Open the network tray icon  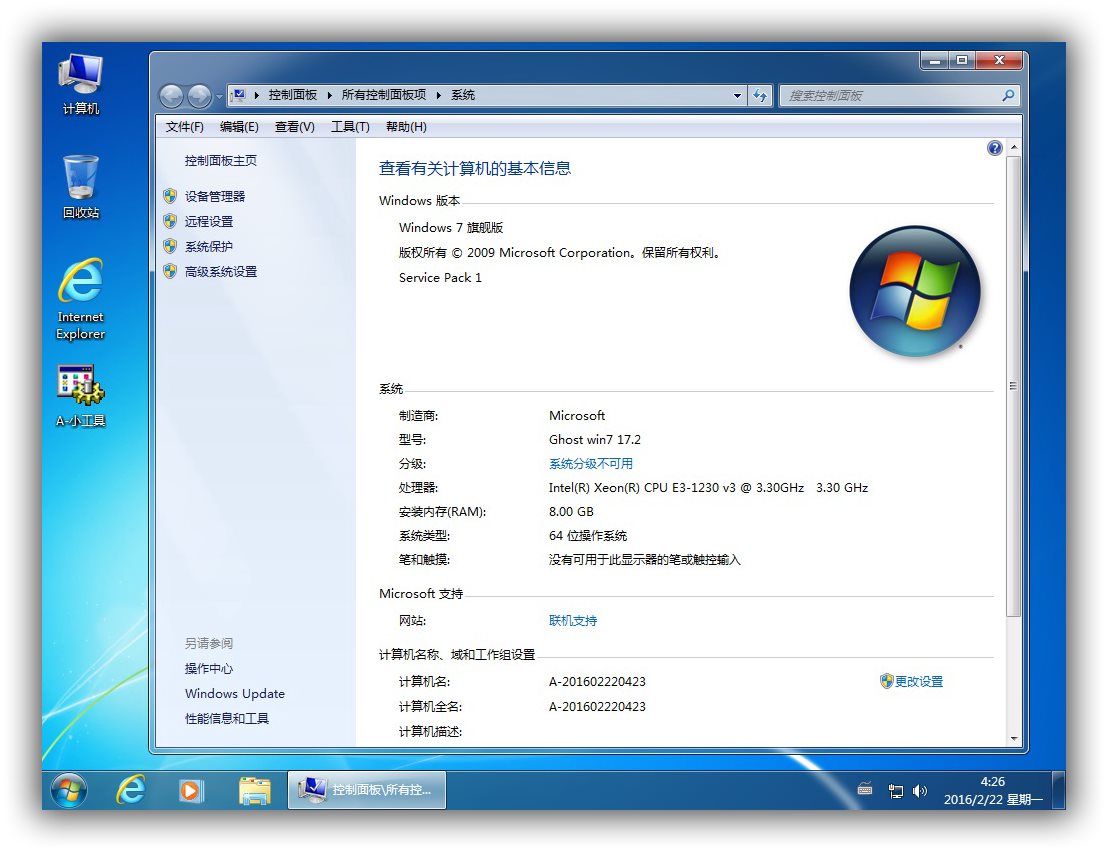(x=895, y=791)
